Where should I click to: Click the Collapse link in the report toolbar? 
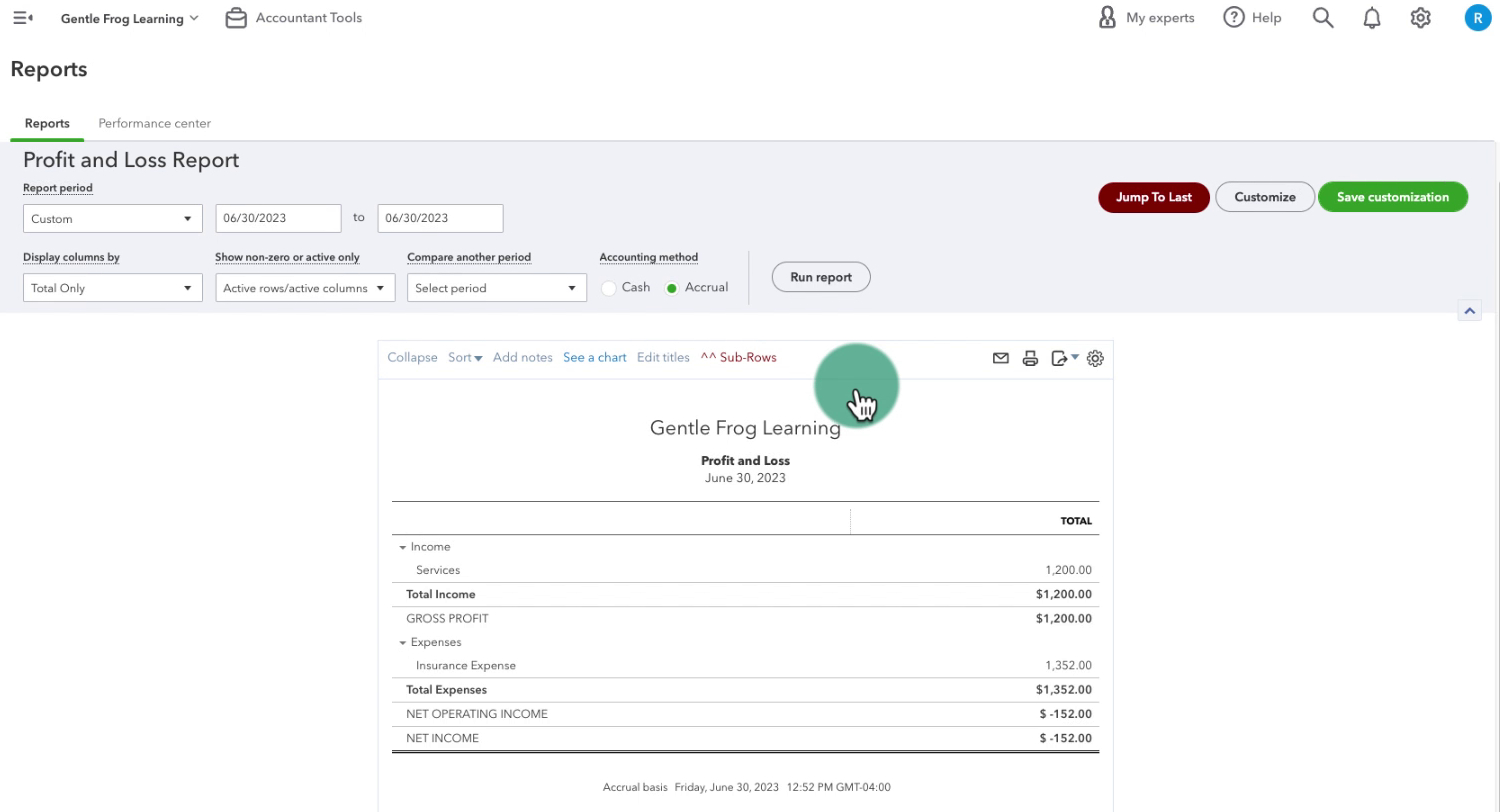coord(412,358)
